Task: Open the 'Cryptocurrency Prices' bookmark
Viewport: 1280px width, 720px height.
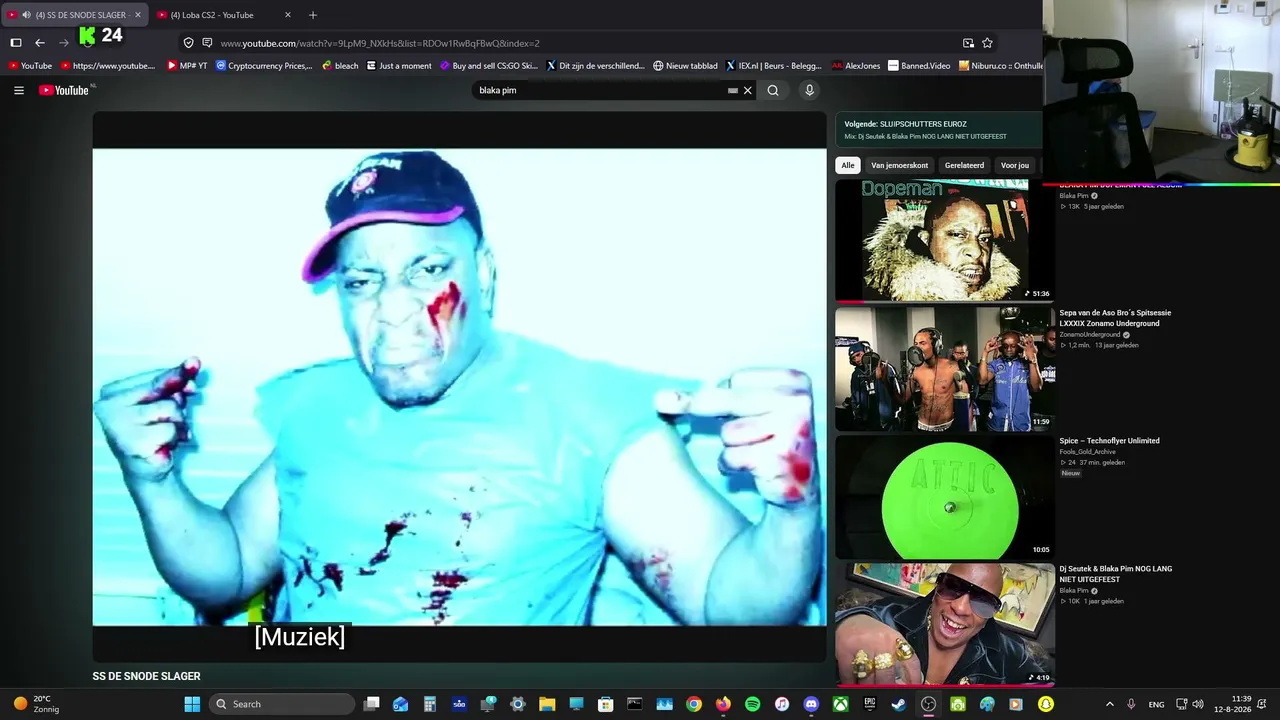Action: (264, 66)
